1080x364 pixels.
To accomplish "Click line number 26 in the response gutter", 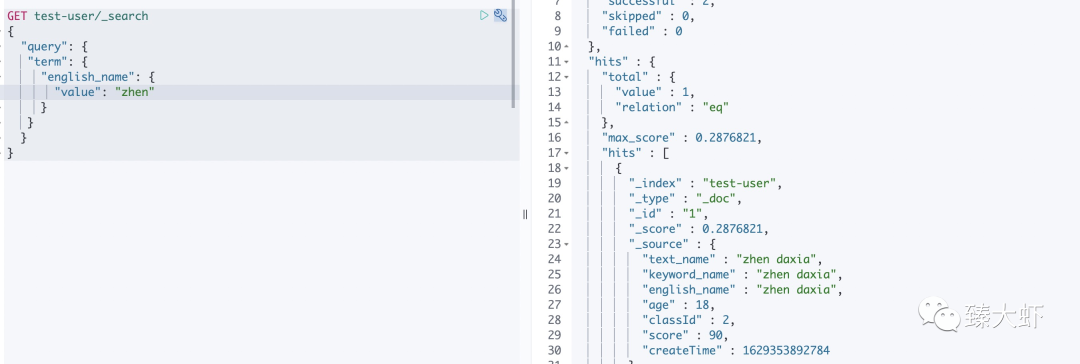I will tap(554, 289).
